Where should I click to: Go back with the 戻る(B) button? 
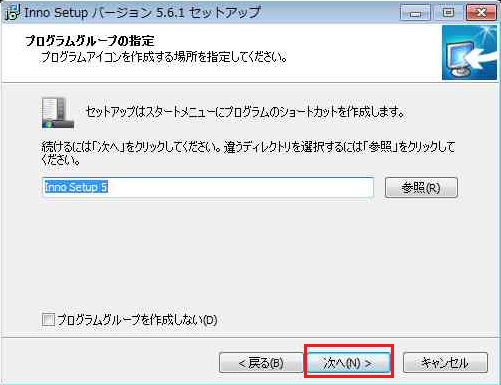pyautogui.click(x=261, y=363)
